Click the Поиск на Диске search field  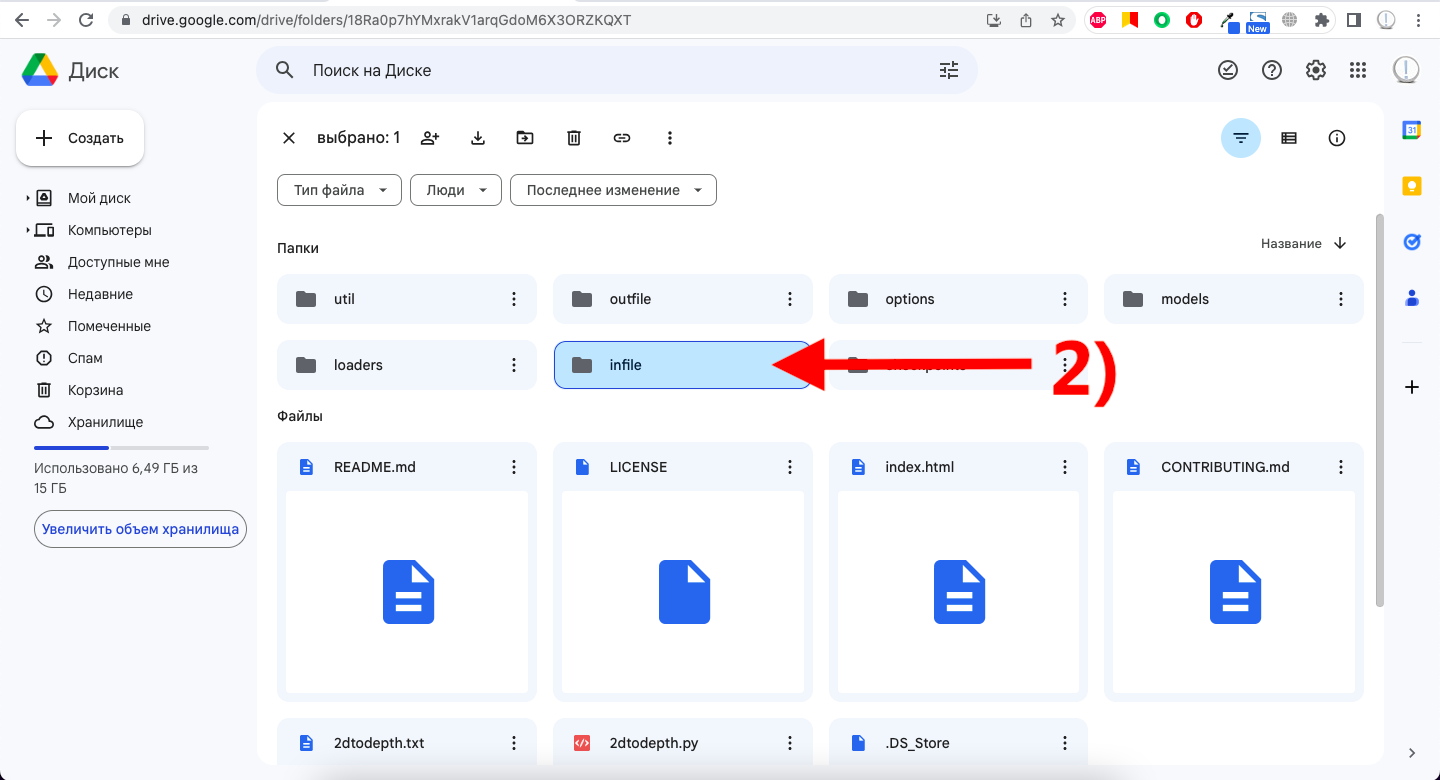pos(617,70)
